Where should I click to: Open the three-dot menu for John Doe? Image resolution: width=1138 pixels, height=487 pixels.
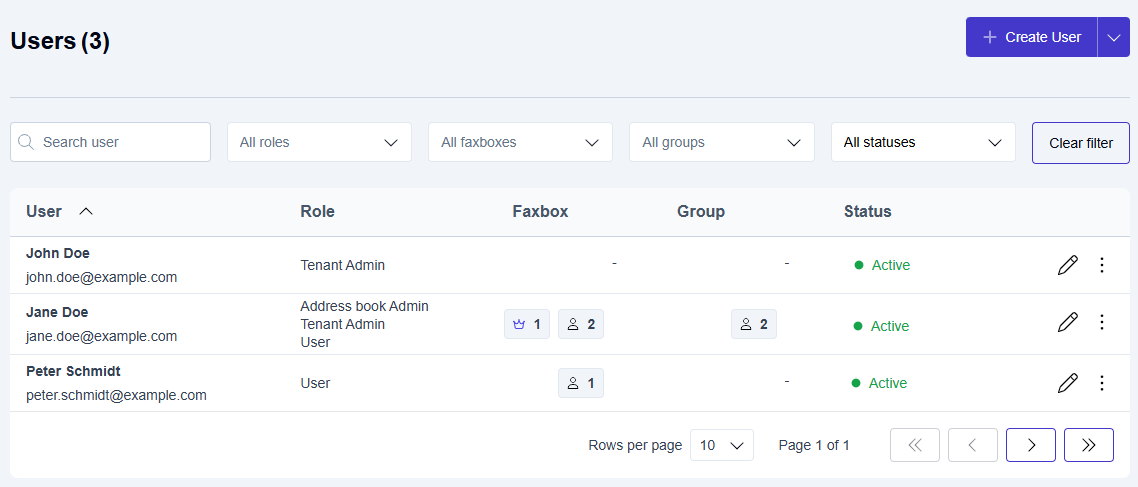click(1102, 265)
